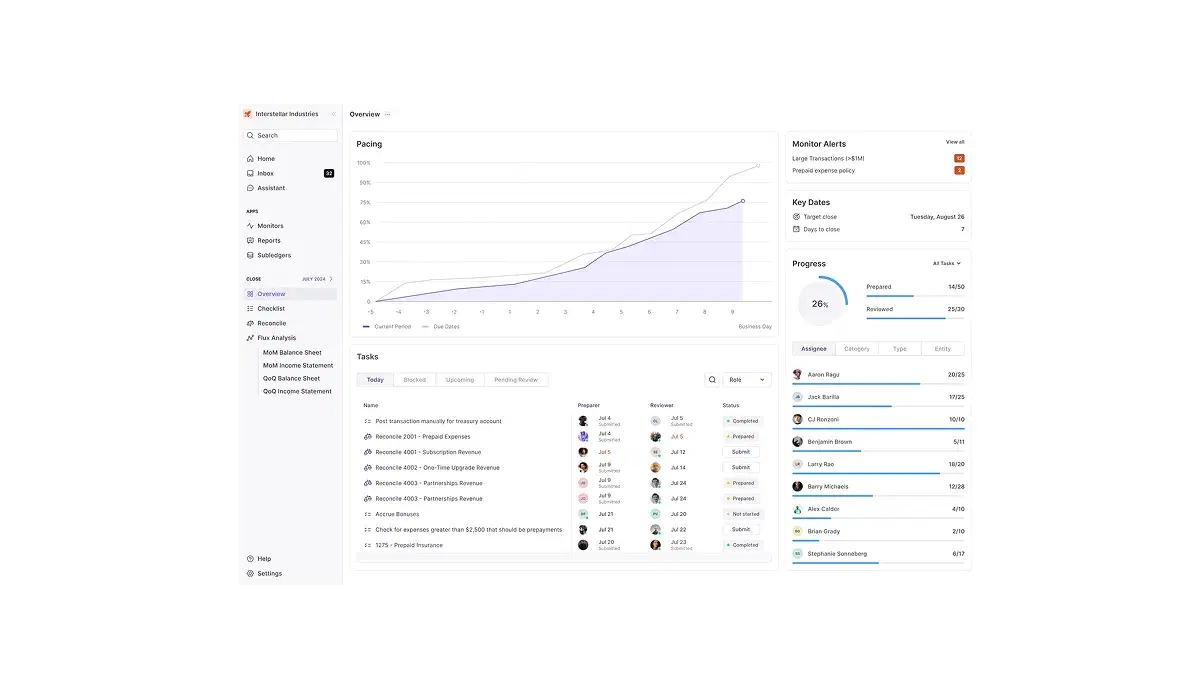Open the Assistant chat bubble icon

(x=250, y=188)
